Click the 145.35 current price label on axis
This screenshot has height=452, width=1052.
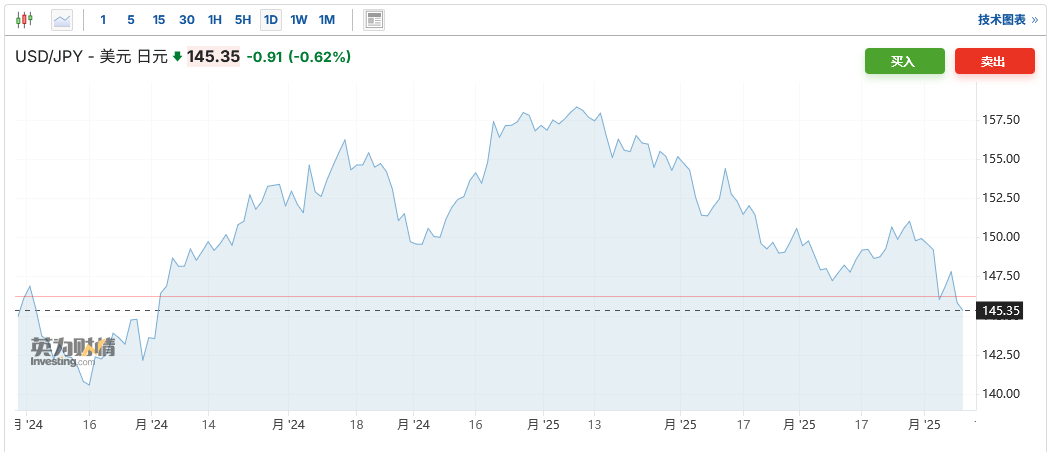tap(1000, 311)
